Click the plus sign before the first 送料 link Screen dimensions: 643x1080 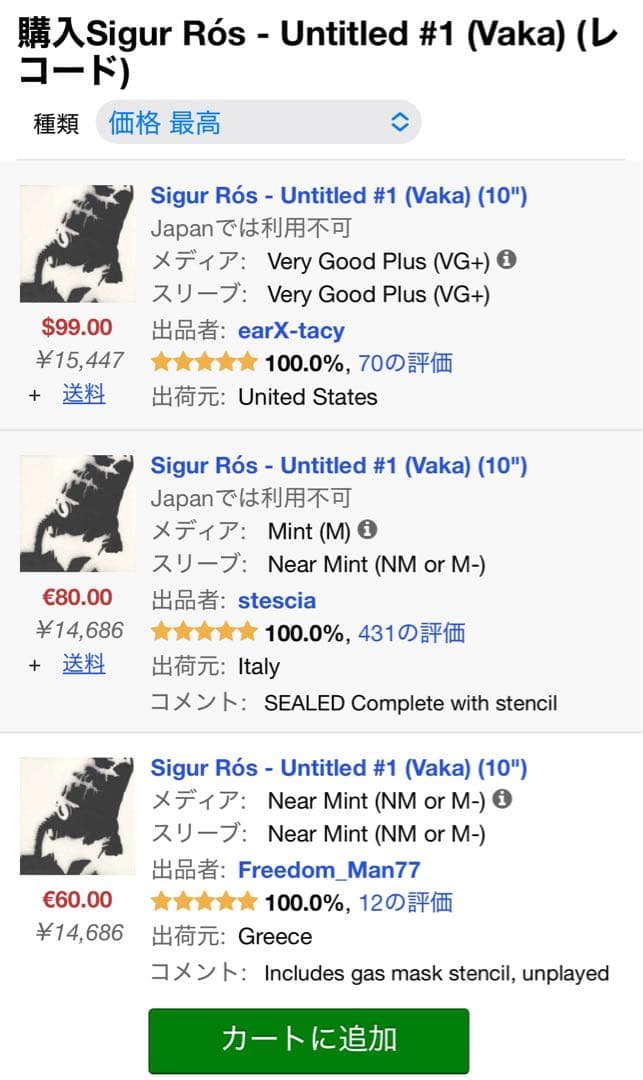click(33, 394)
